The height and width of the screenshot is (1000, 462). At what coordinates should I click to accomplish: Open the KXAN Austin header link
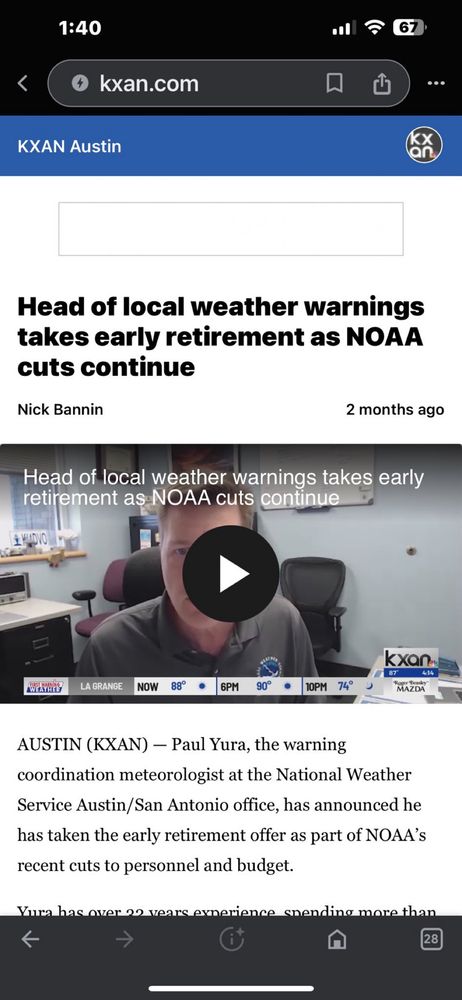[69, 146]
